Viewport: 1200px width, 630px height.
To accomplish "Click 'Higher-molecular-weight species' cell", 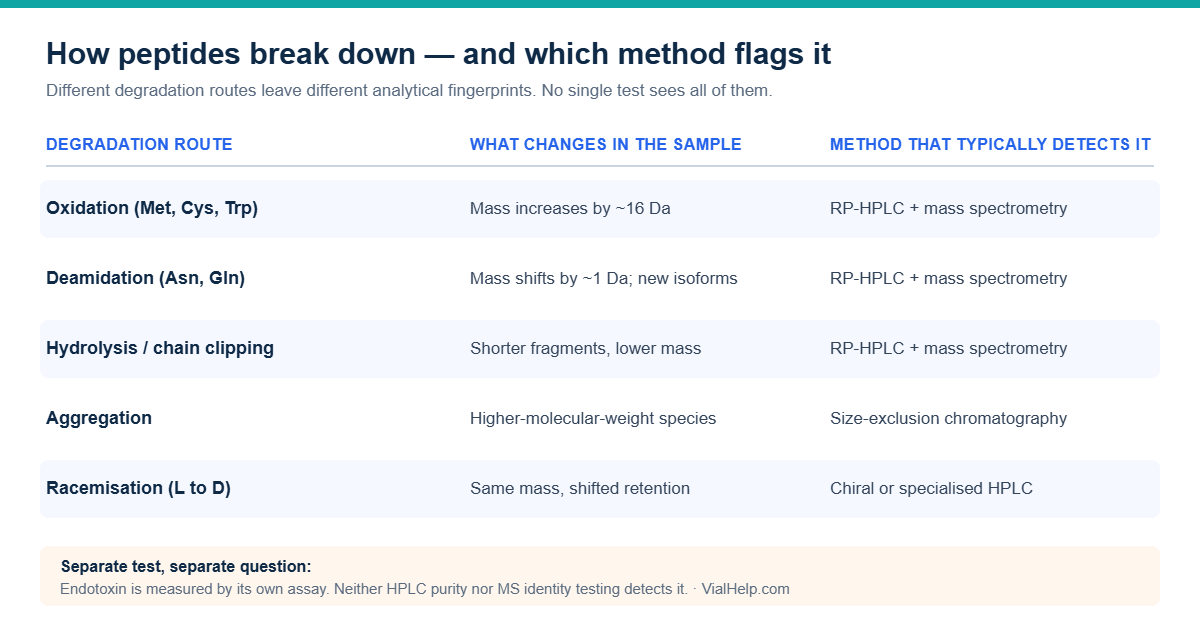I will (x=593, y=419).
